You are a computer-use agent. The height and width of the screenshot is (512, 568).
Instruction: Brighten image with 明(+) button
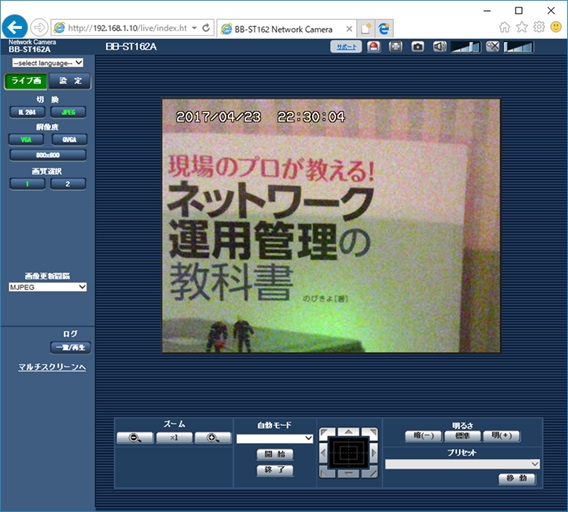tap(502, 436)
